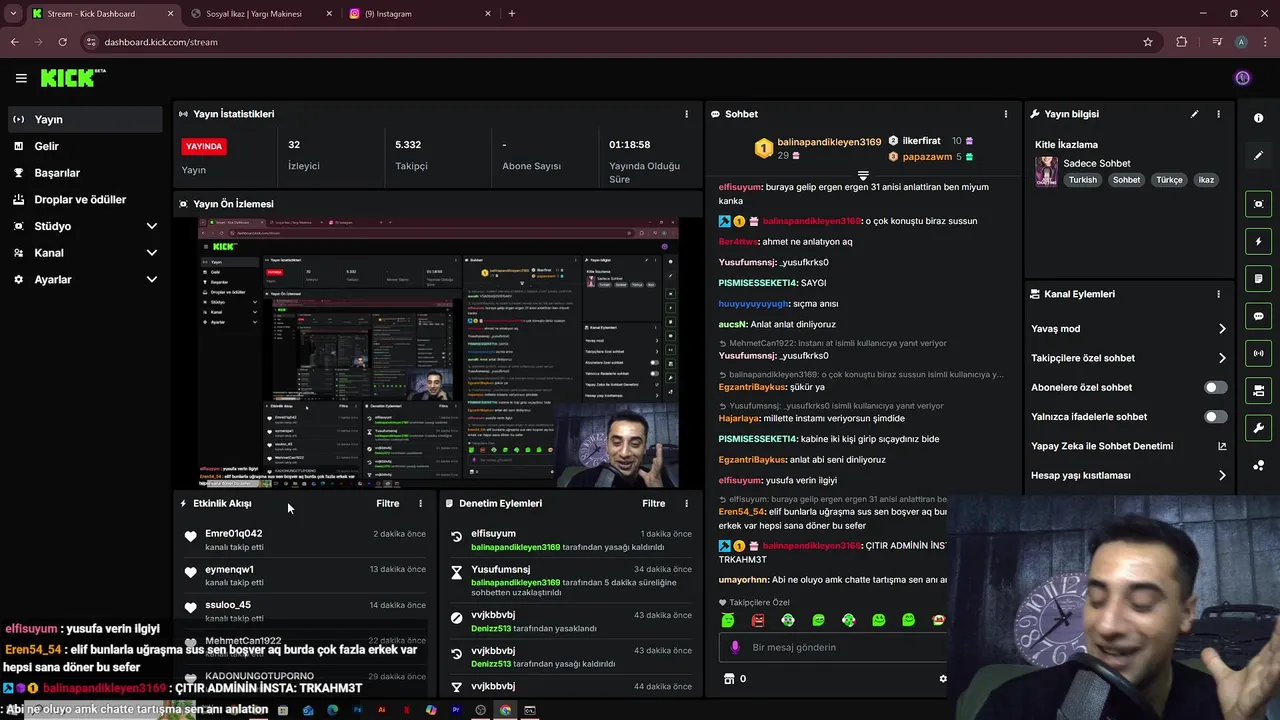The width and height of the screenshot is (1280, 720).
Task: Toggle the stream preview widget icon
Action: coord(1258,204)
